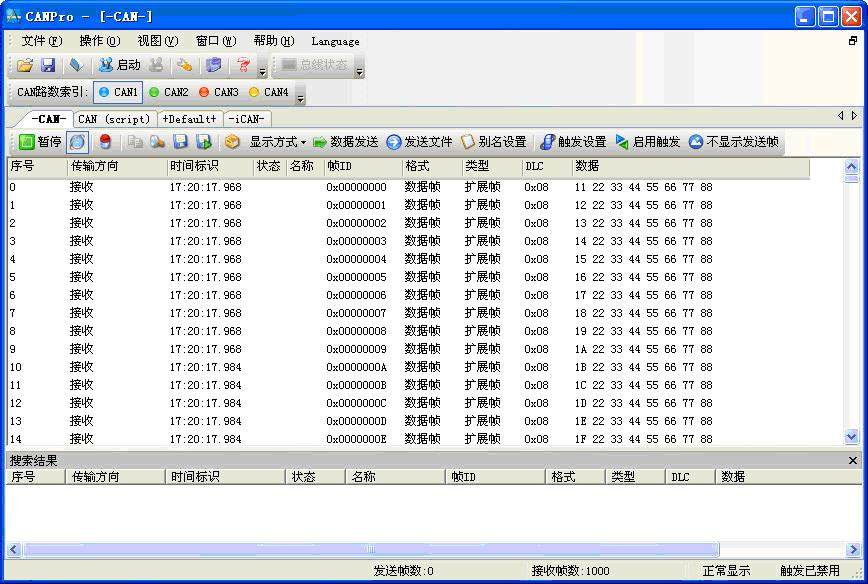The height and width of the screenshot is (584, 868).
Task: Open 触发设置 trigger settings
Action: click(x=574, y=142)
